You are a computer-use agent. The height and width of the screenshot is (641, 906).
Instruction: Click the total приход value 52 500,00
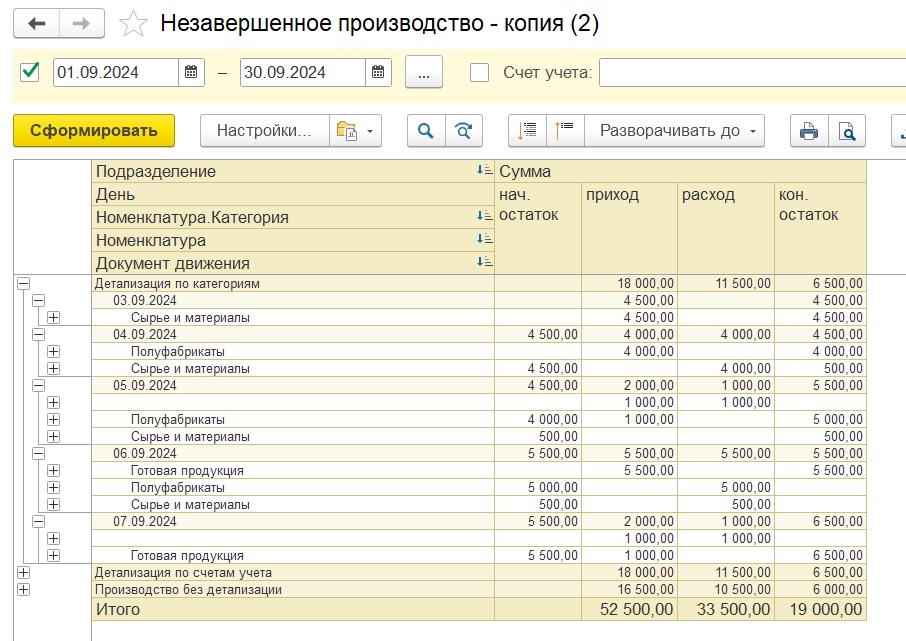(636, 609)
